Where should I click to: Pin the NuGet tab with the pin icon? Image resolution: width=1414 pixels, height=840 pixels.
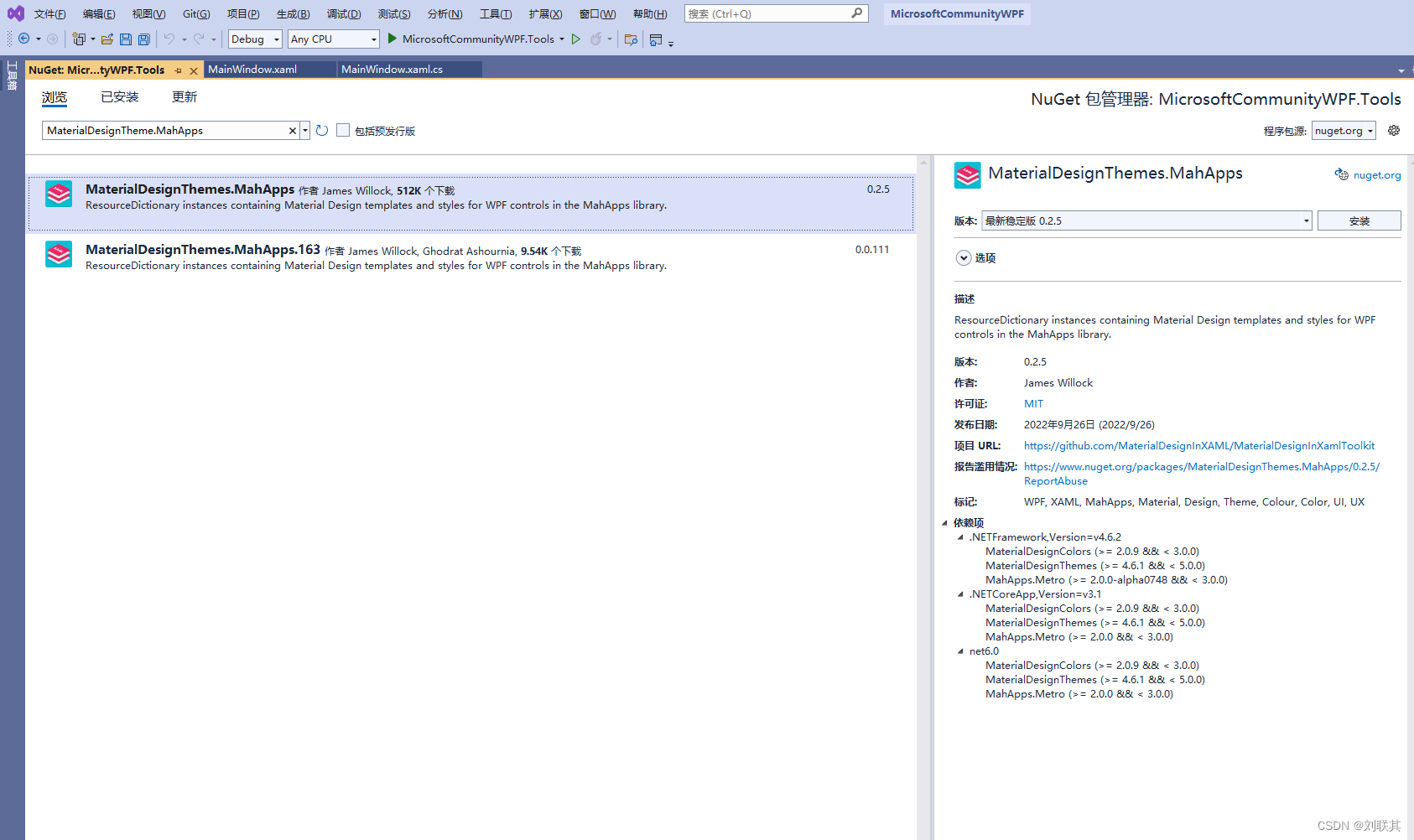[x=178, y=70]
